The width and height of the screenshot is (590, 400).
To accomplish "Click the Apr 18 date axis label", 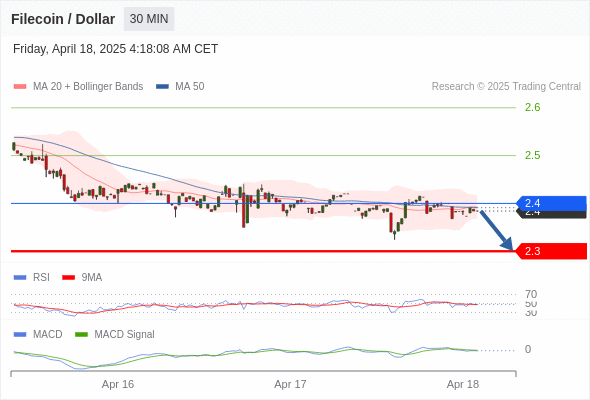I will tap(463, 384).
